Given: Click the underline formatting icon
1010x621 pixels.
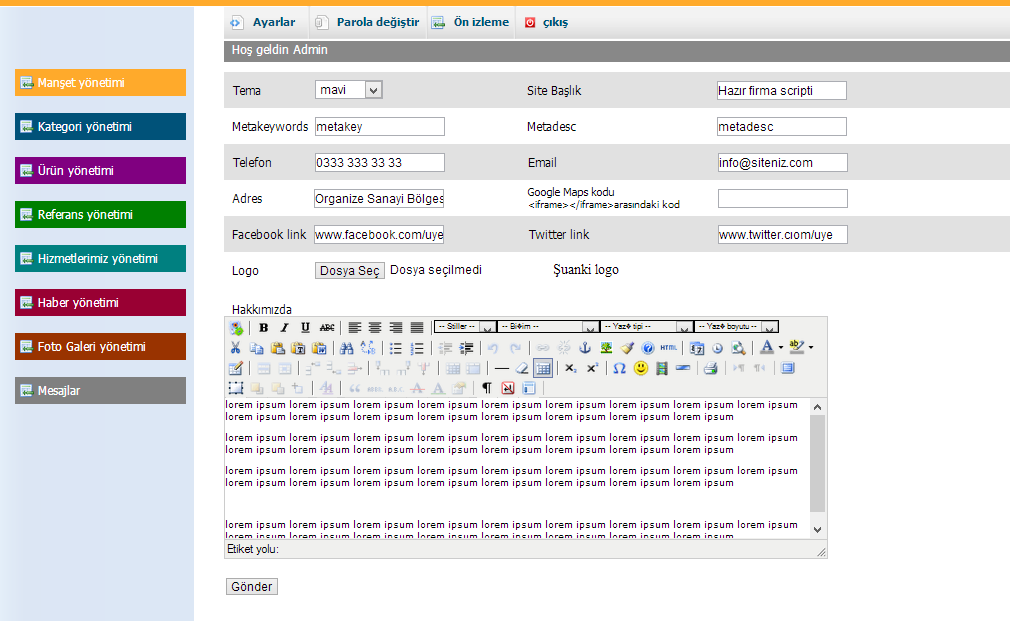Looking at the screenshot, I should coord(305,328).
